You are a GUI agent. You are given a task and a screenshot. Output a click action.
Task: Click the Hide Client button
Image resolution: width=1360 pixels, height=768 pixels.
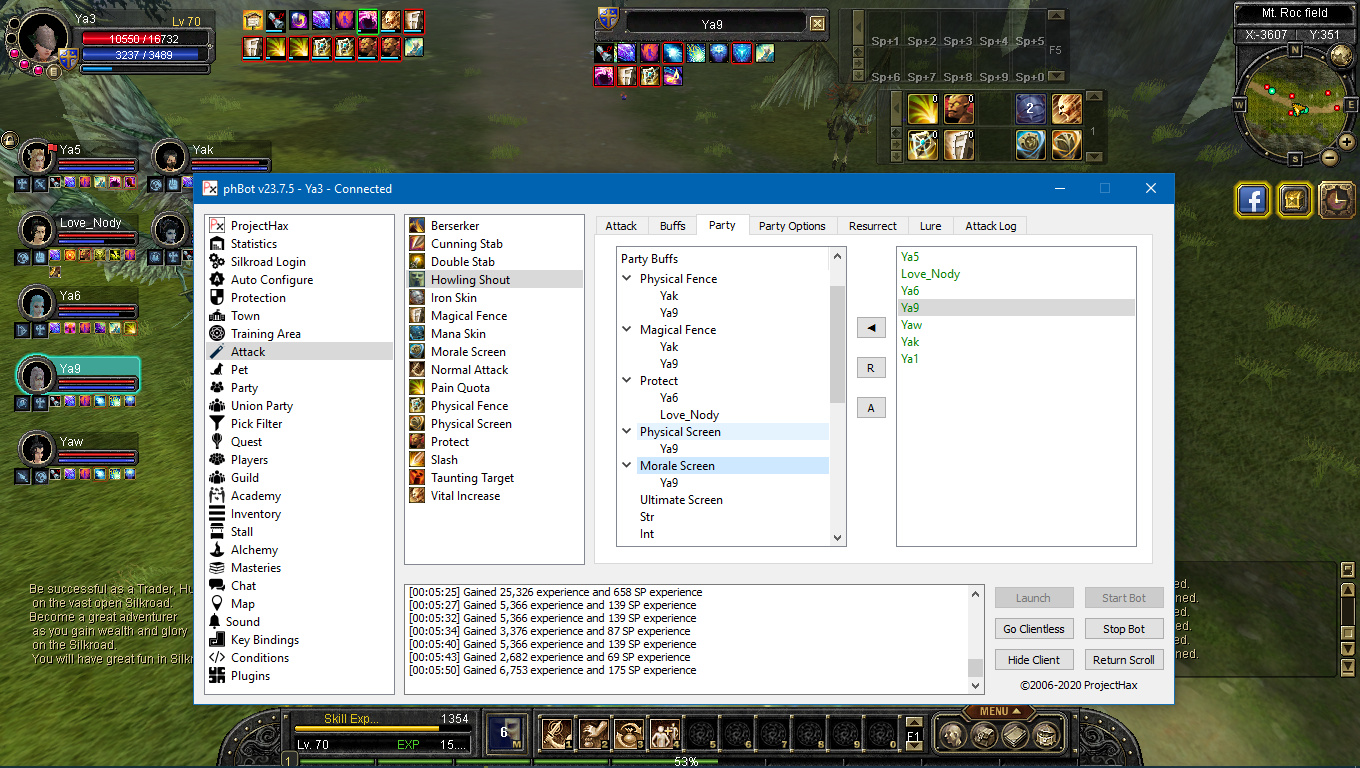click(x=1034, y=660)
